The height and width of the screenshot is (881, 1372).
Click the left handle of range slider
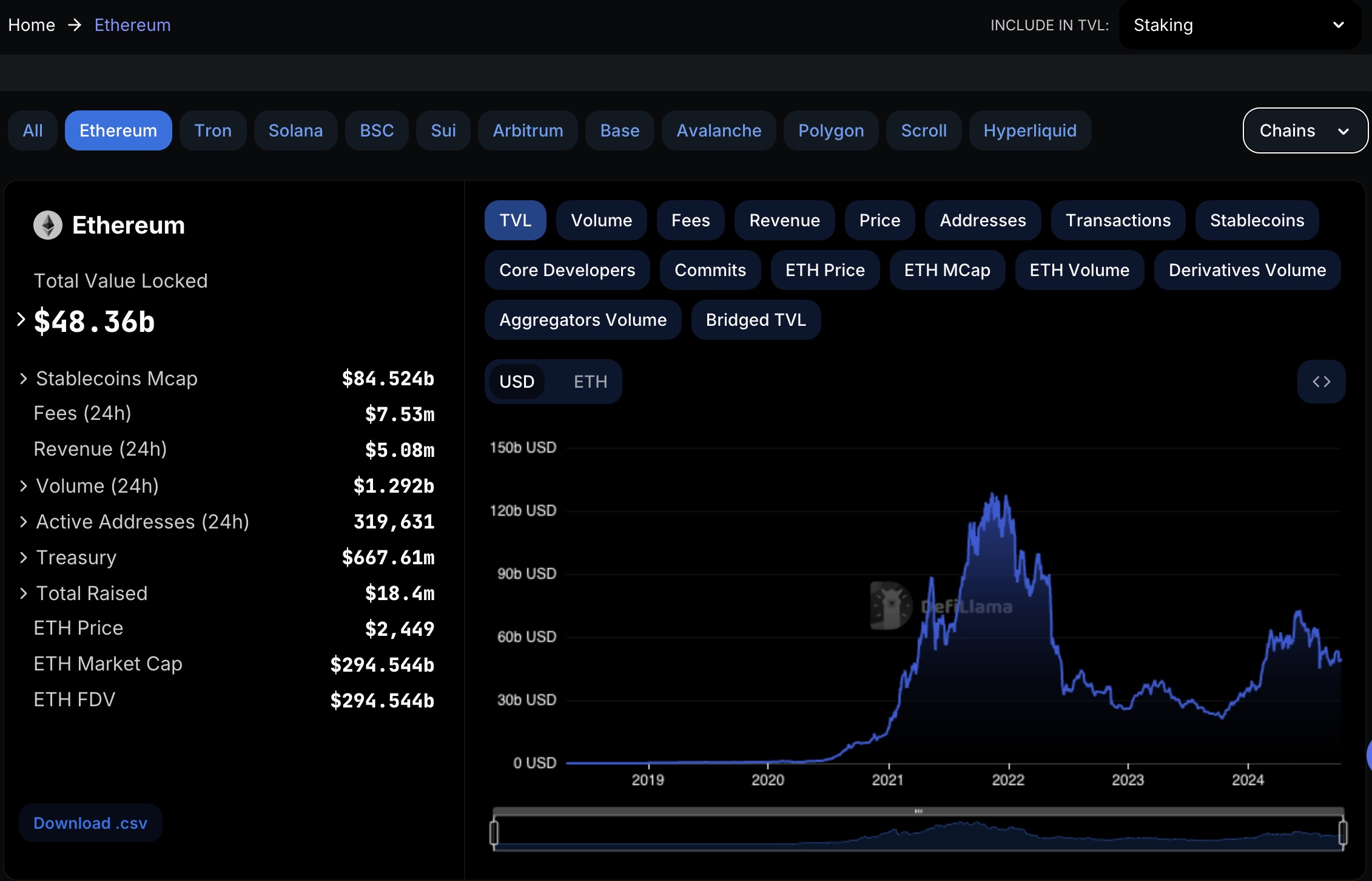pos(494,832)
